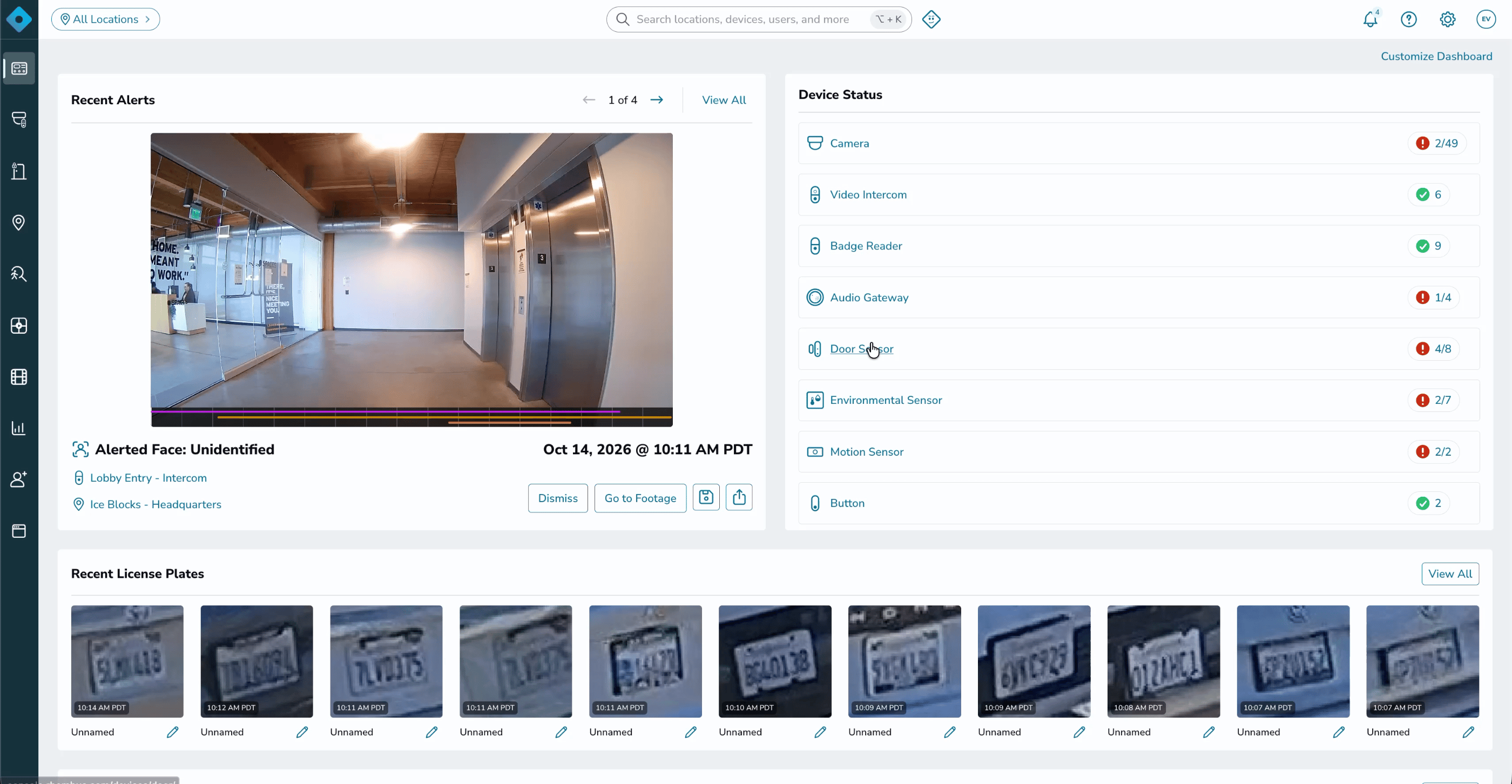Open the help question mark icon

click(x=1409, y=19)
